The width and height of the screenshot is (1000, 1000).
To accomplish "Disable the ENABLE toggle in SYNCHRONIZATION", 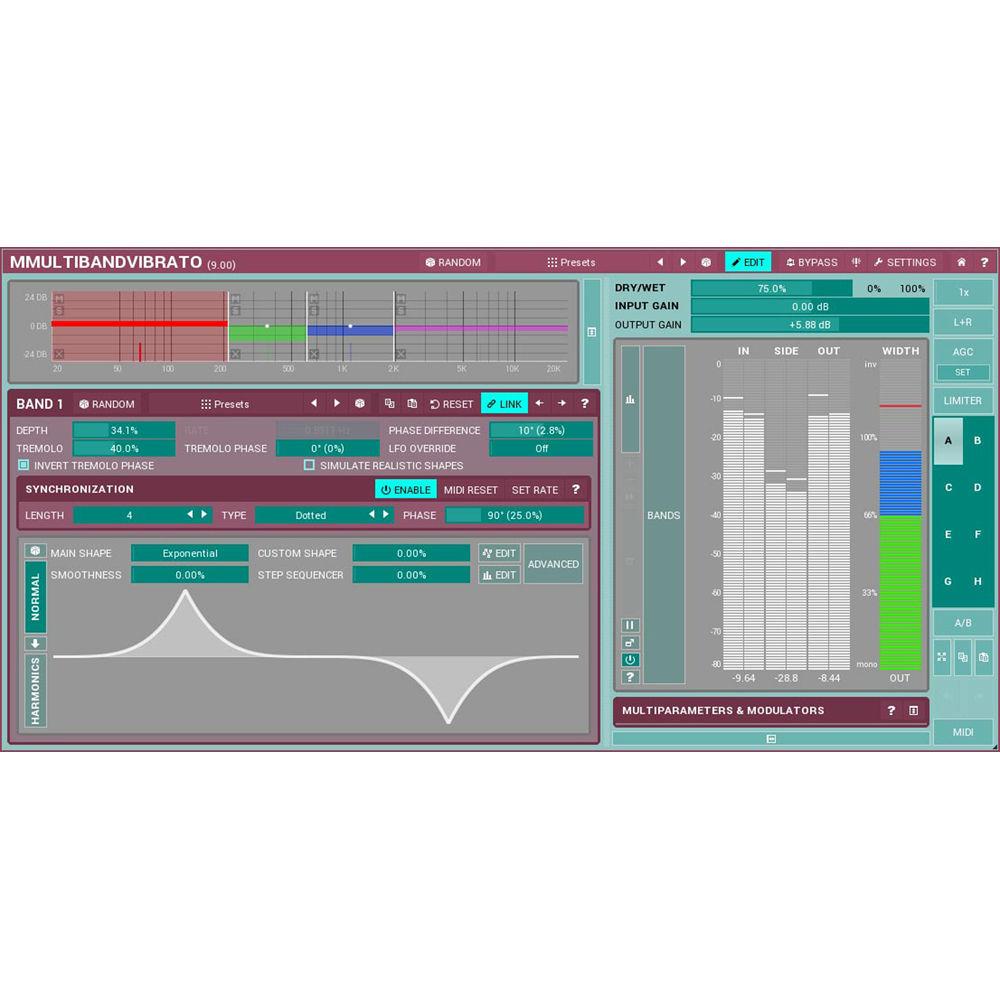I will click(x=405, y=489).
